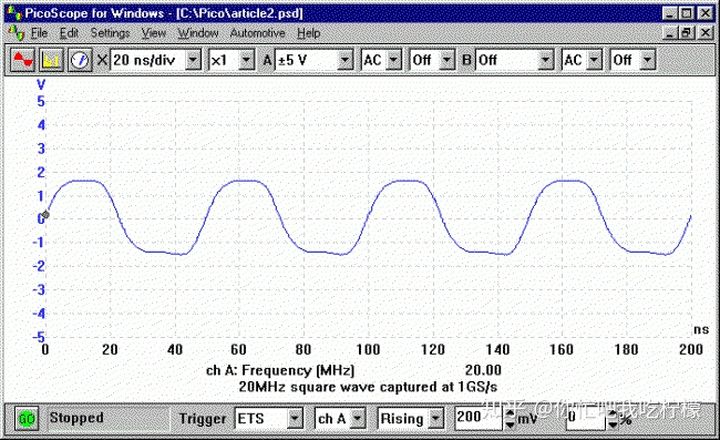This screenshot has height=440, width=720.
Task: Open the Settings menu
Action: (110, 33)
